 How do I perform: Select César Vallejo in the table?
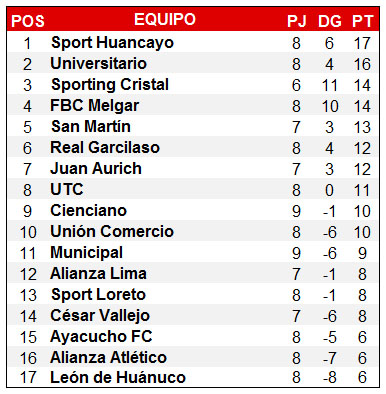pos(100,316)
